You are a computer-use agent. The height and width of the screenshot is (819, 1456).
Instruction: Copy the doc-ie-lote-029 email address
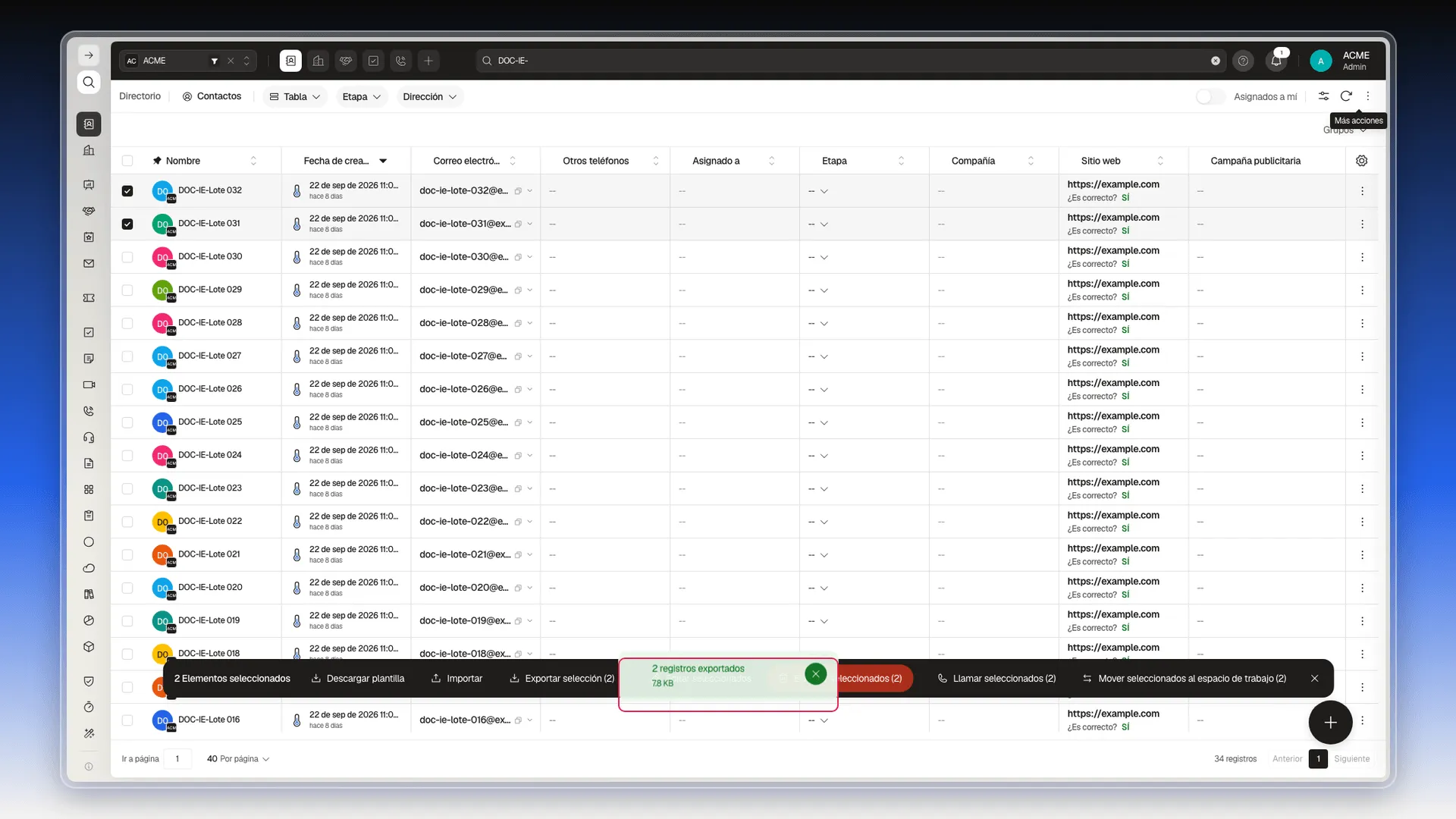[518, 290]
